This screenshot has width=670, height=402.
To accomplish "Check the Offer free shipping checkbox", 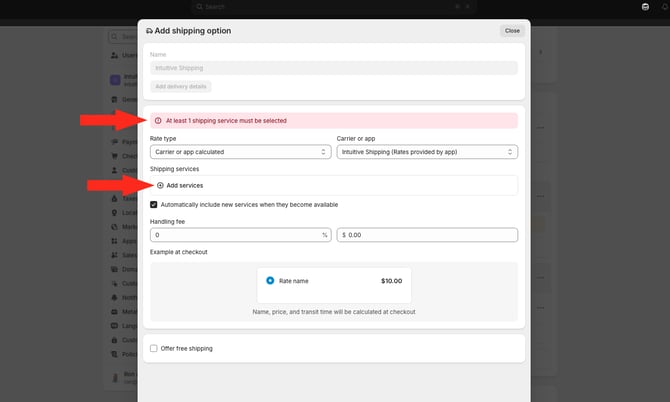I will point(153,349).
